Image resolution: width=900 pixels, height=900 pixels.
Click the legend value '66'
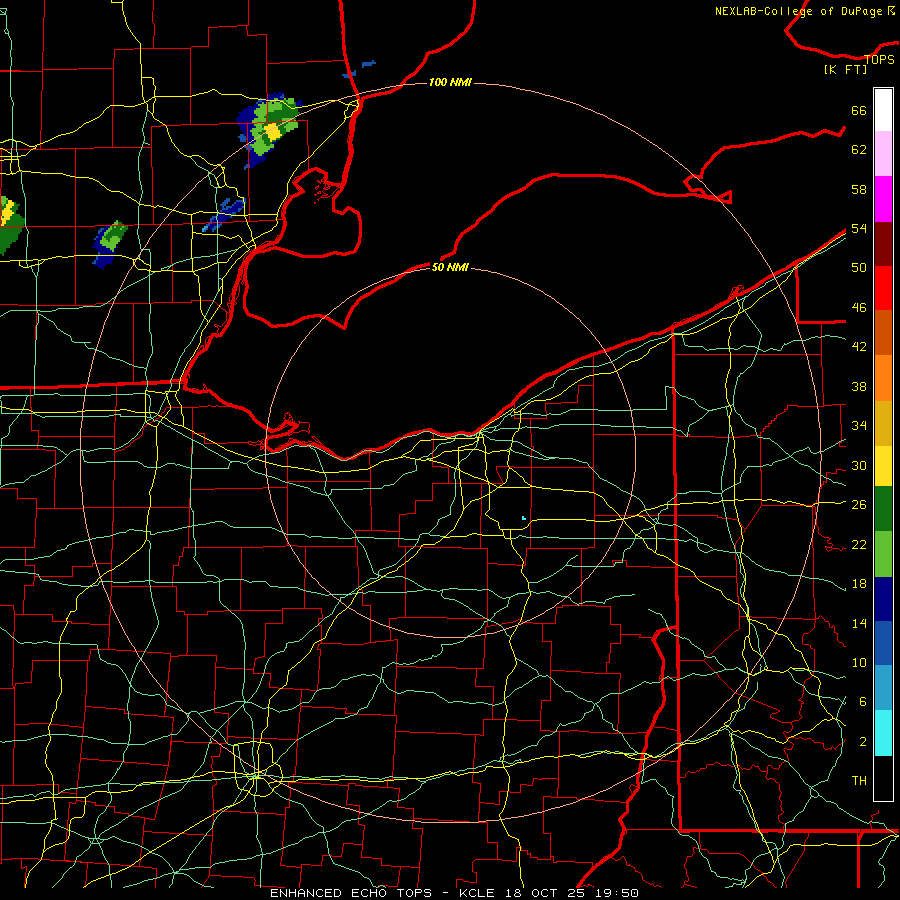coord(859,111)
